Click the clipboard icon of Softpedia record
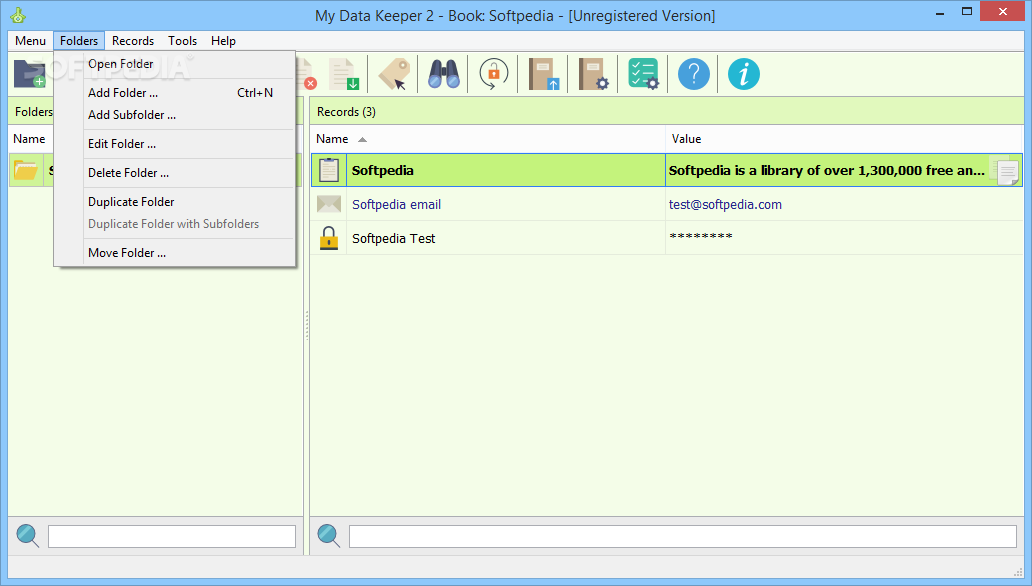1032x586 pixels. tap(328, 171)
